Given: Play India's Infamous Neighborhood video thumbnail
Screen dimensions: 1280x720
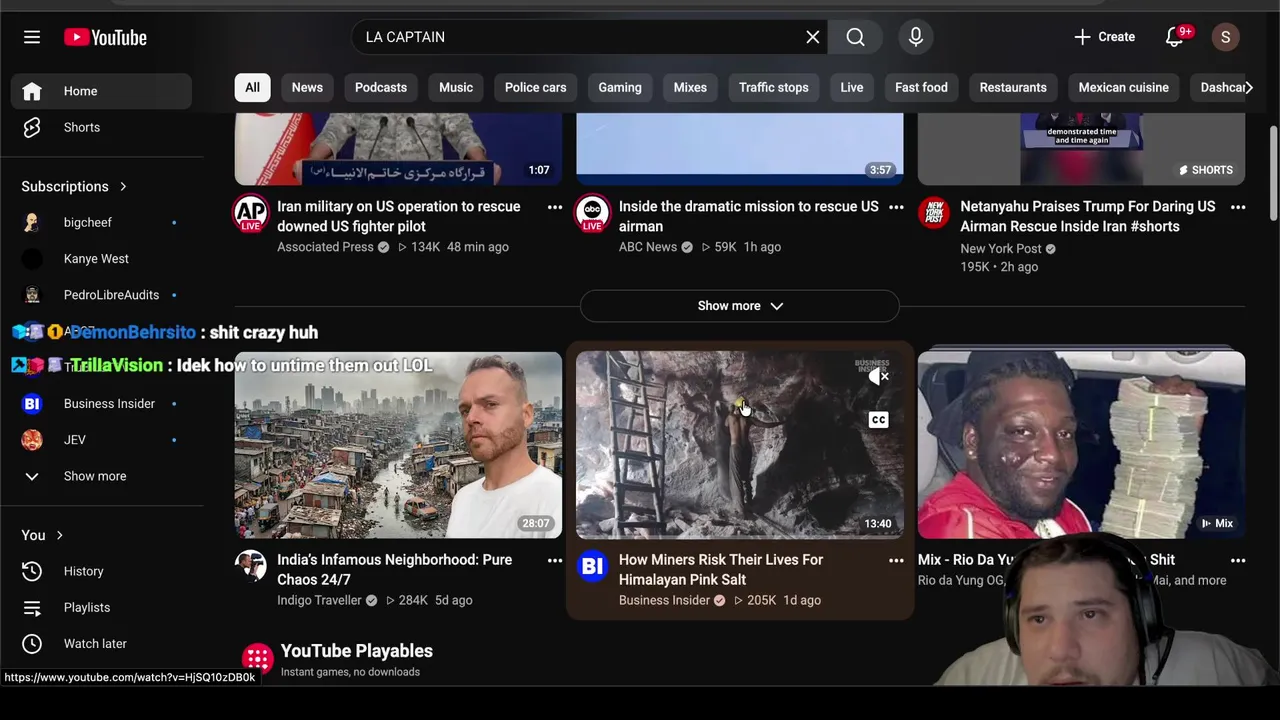Looking at the screenshot, I should click(398, 445).
